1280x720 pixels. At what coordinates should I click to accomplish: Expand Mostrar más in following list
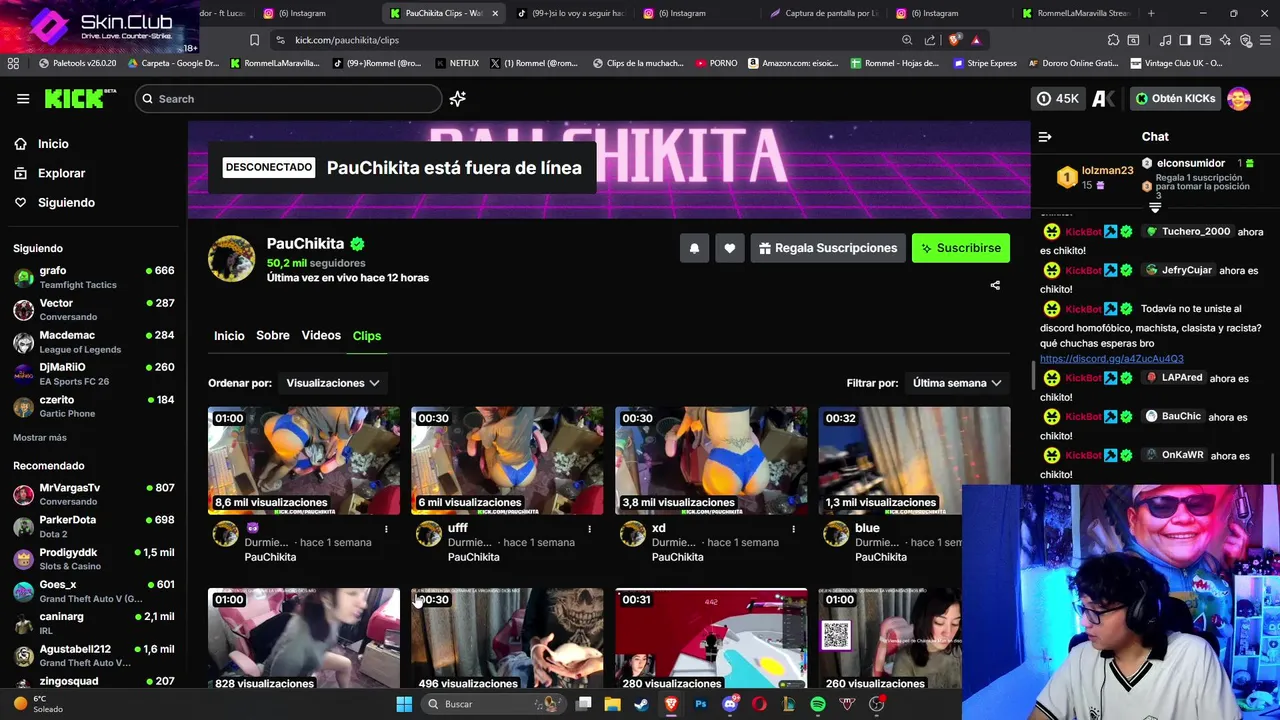tap(40, 438)
